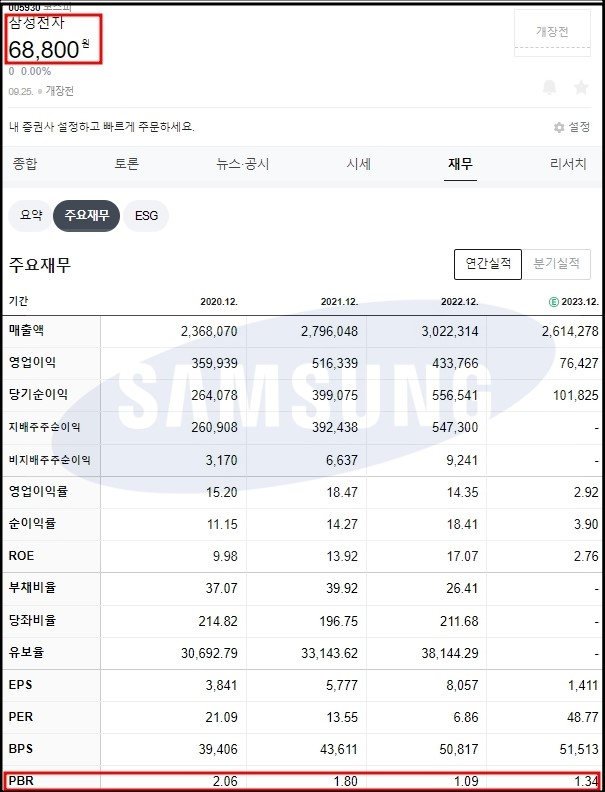The width and height of the screenshot is (605, 792).
Task: Select the 요약 pill
Action: pyautogui.click(x=31, y=216)
